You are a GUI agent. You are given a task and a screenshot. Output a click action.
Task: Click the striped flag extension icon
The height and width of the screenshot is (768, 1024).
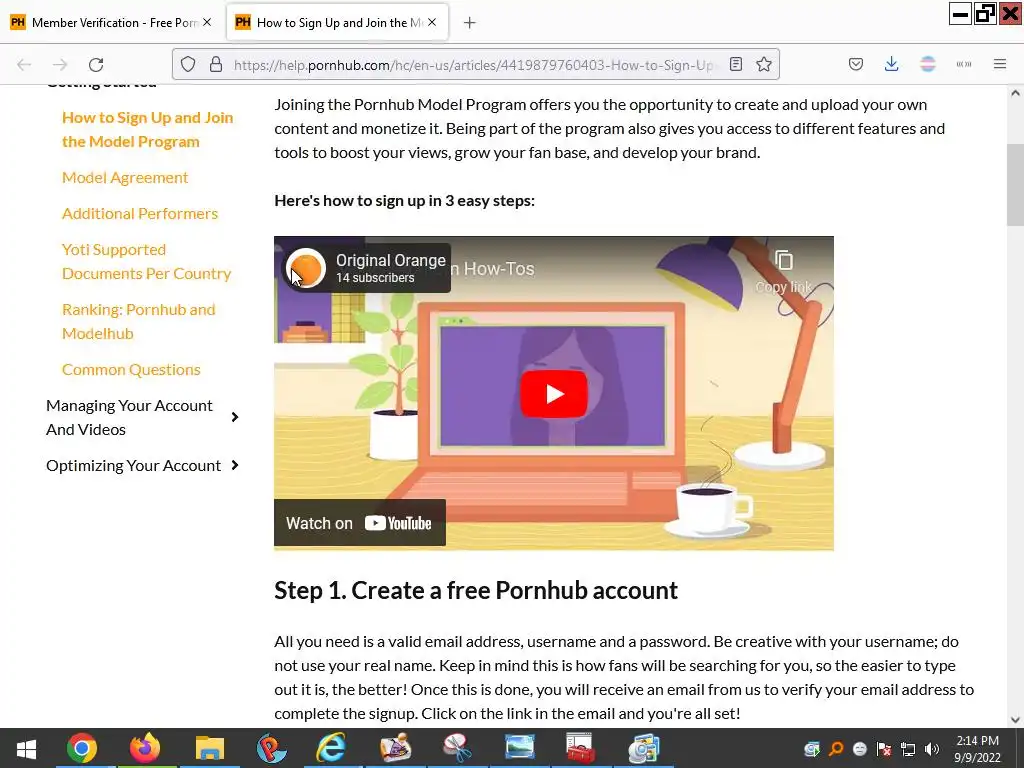click(x=928, y=64)
